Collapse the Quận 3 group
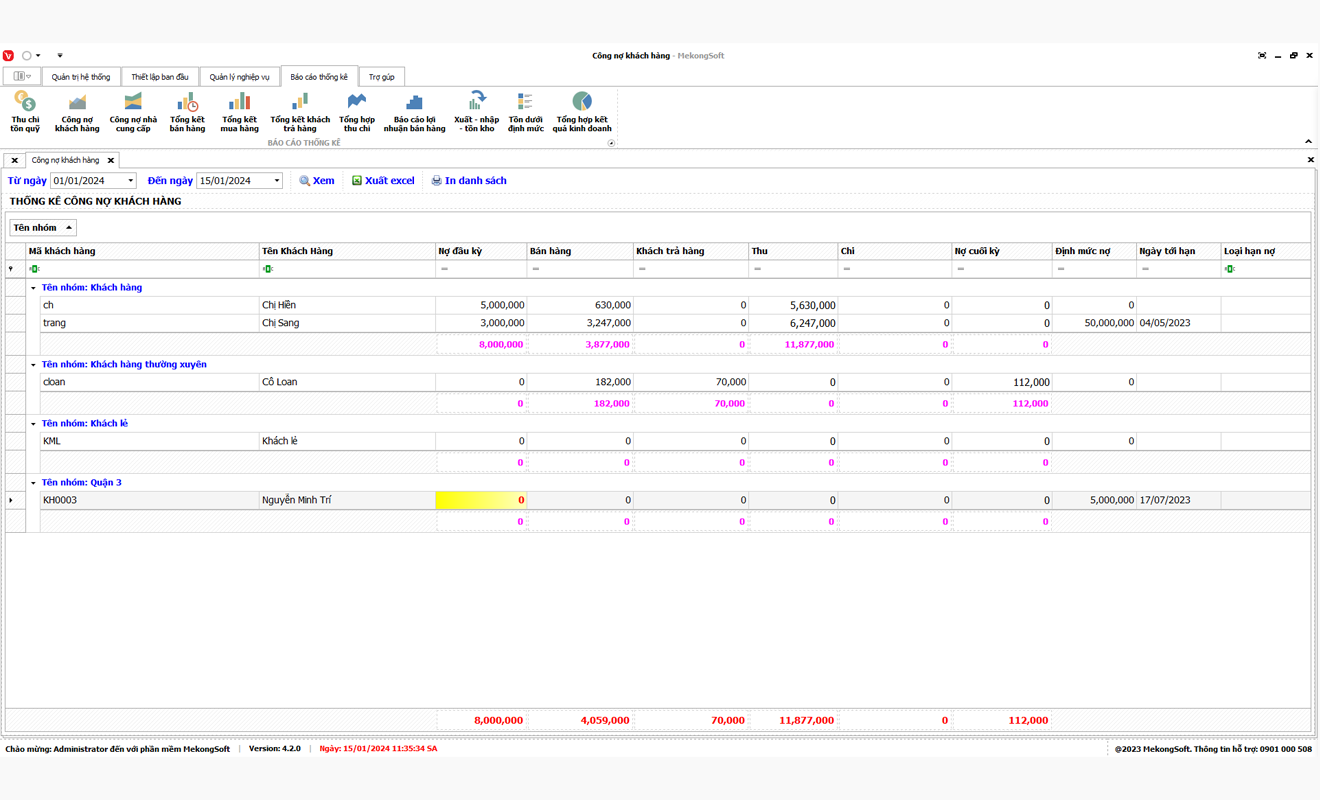The image size is (1320, 800). (x=33, y=483)
